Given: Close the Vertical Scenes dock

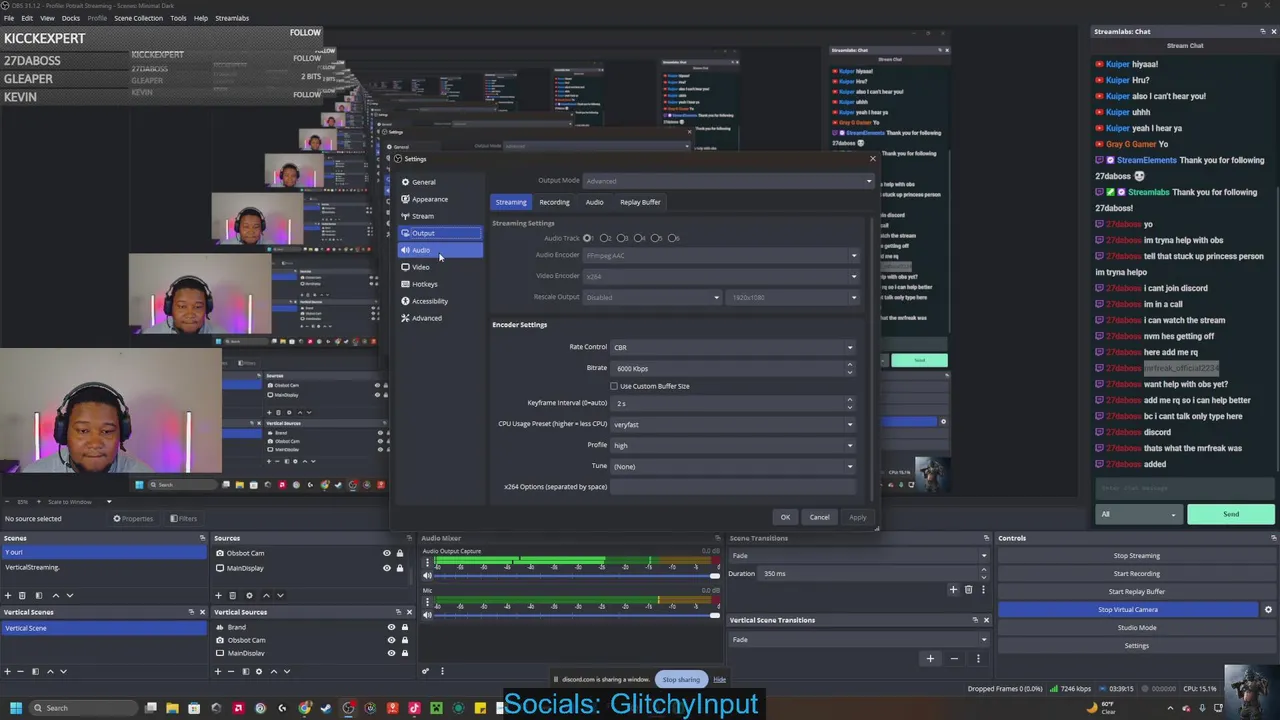Looking at the screenshot, I should pyautogui.click(x=203, y=612).
